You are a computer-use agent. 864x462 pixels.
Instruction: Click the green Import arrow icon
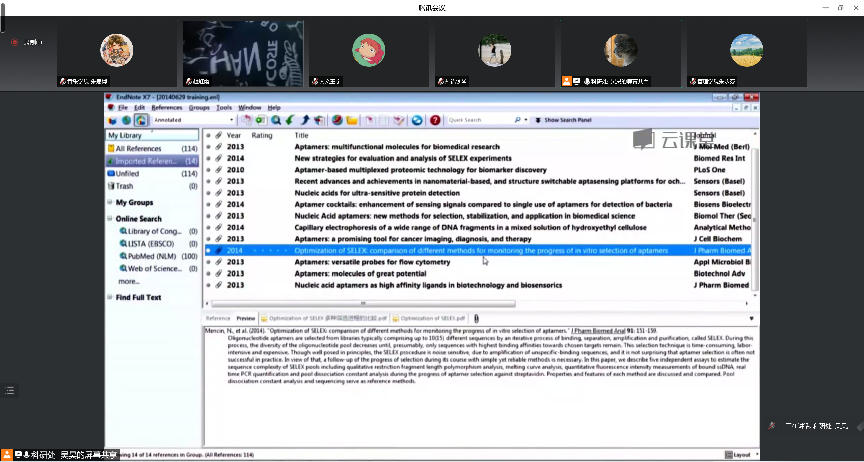[x=289, y=120]
